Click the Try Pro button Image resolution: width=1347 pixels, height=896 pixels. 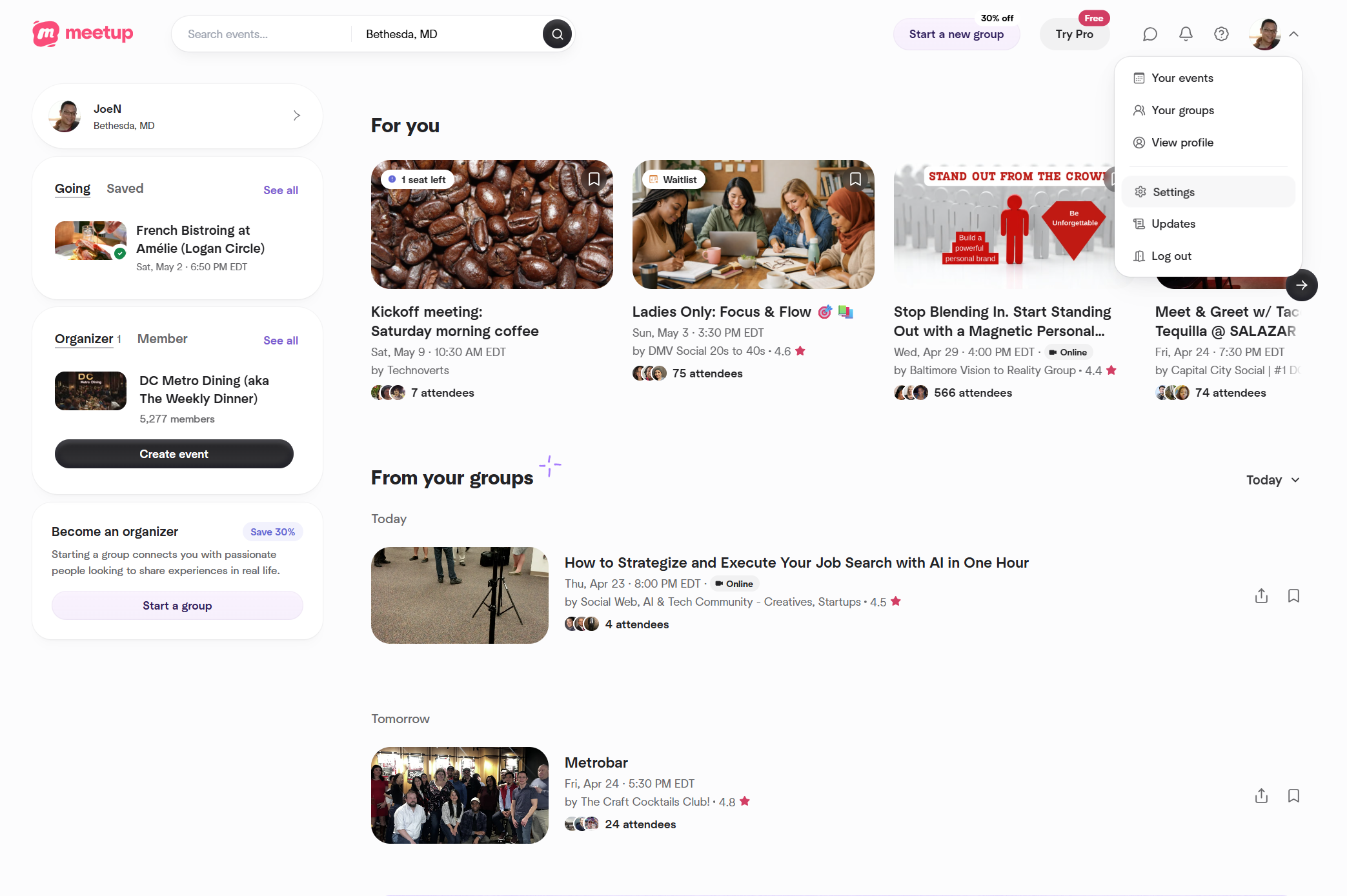[1074, 34]
